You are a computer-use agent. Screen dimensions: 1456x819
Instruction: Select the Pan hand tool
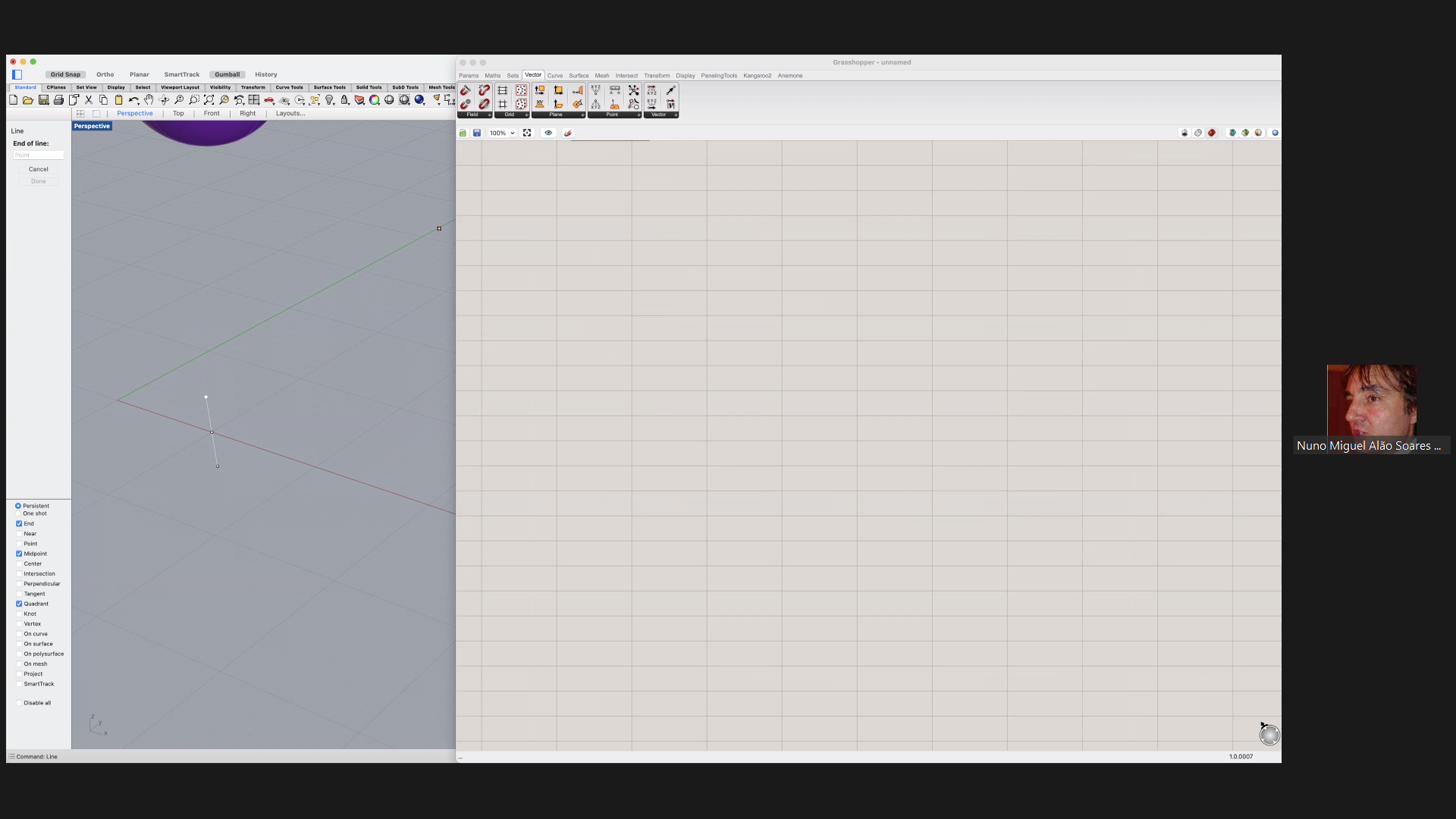click(149, 100)
